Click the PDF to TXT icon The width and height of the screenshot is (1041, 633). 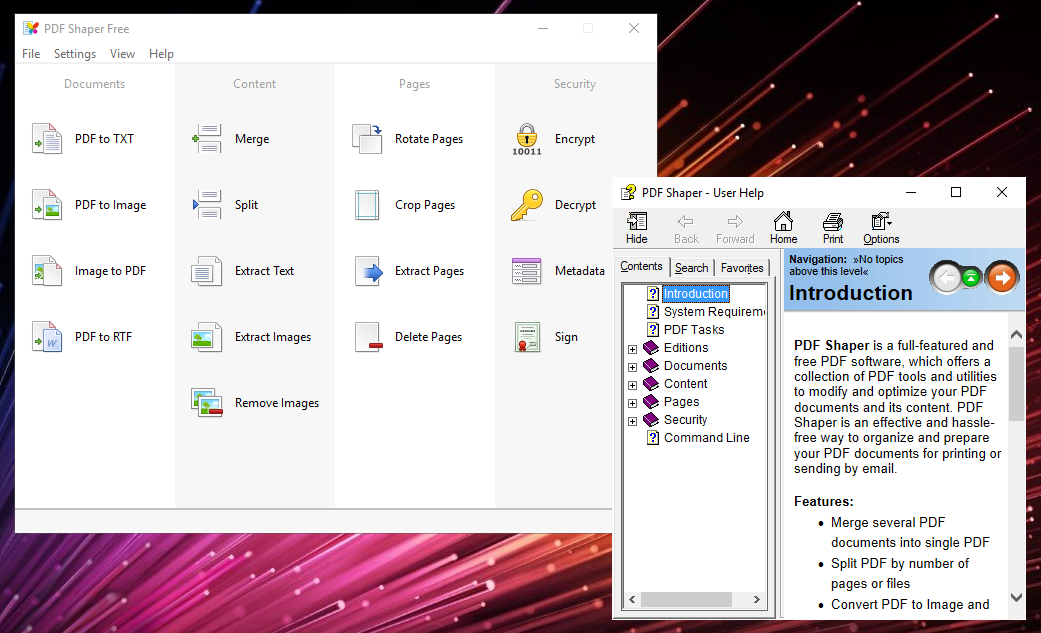[46, 139]
